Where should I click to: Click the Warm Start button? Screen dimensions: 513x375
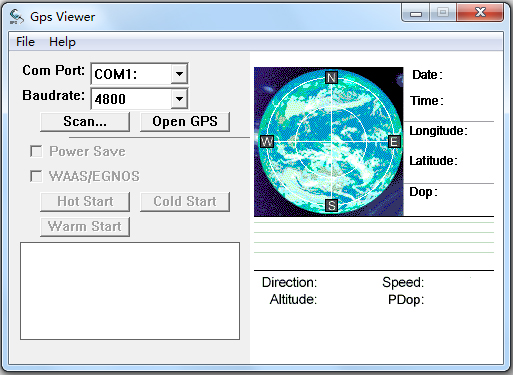pyautogui.click(x=85, y=227)
